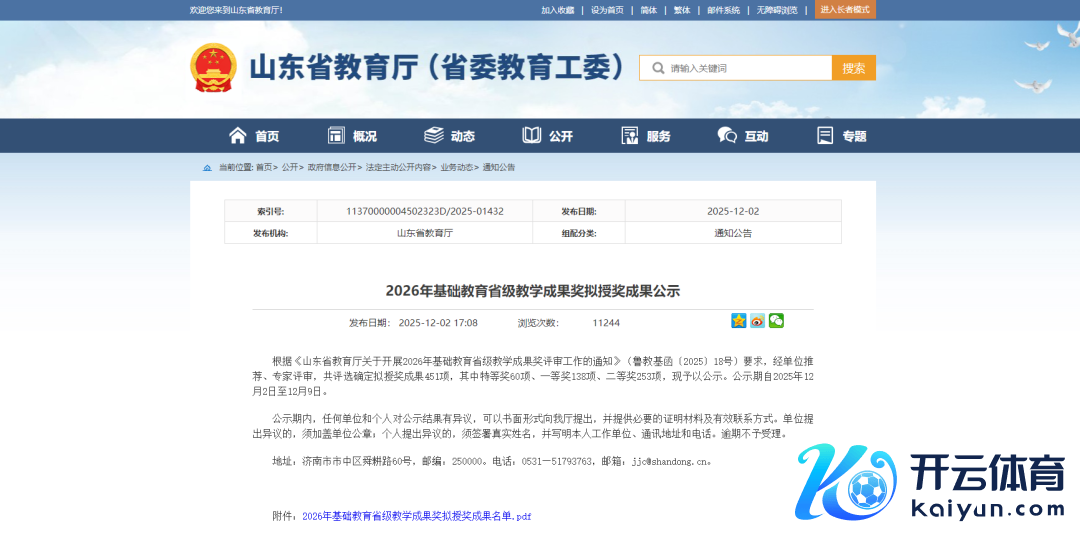Open the 专题 navigation section
The image size is (1080, 542).
pos(842,136)
